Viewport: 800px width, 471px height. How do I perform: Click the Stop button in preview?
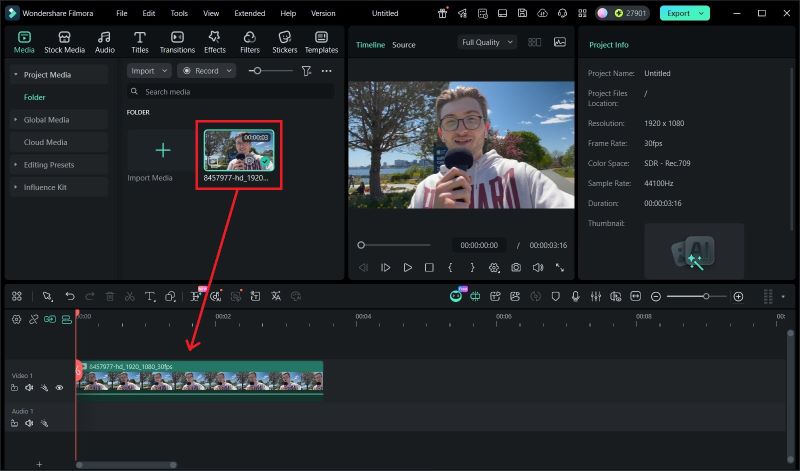(x=429, y=267)
